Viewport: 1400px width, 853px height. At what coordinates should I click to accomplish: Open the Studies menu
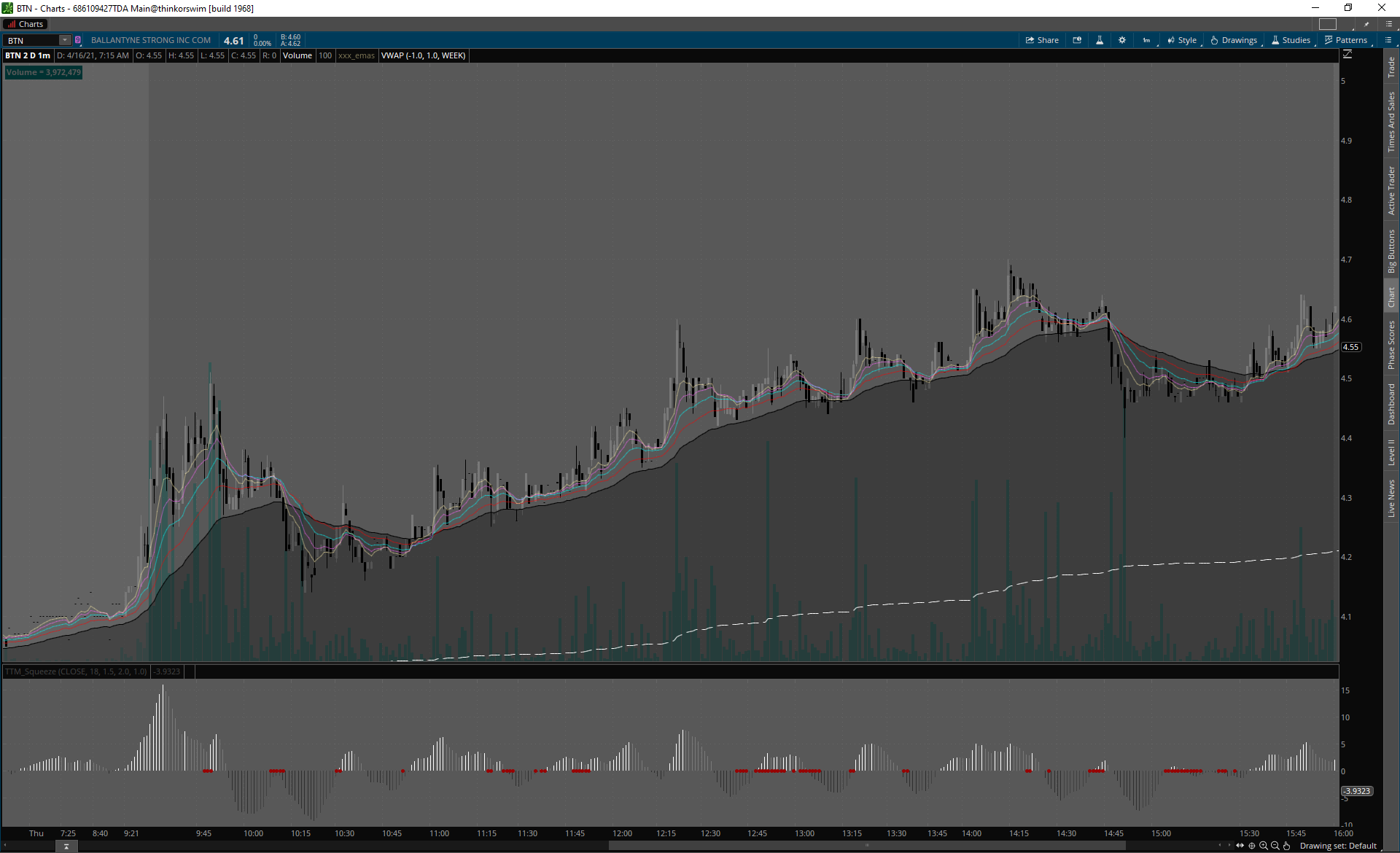click(x=1291, y=40)
